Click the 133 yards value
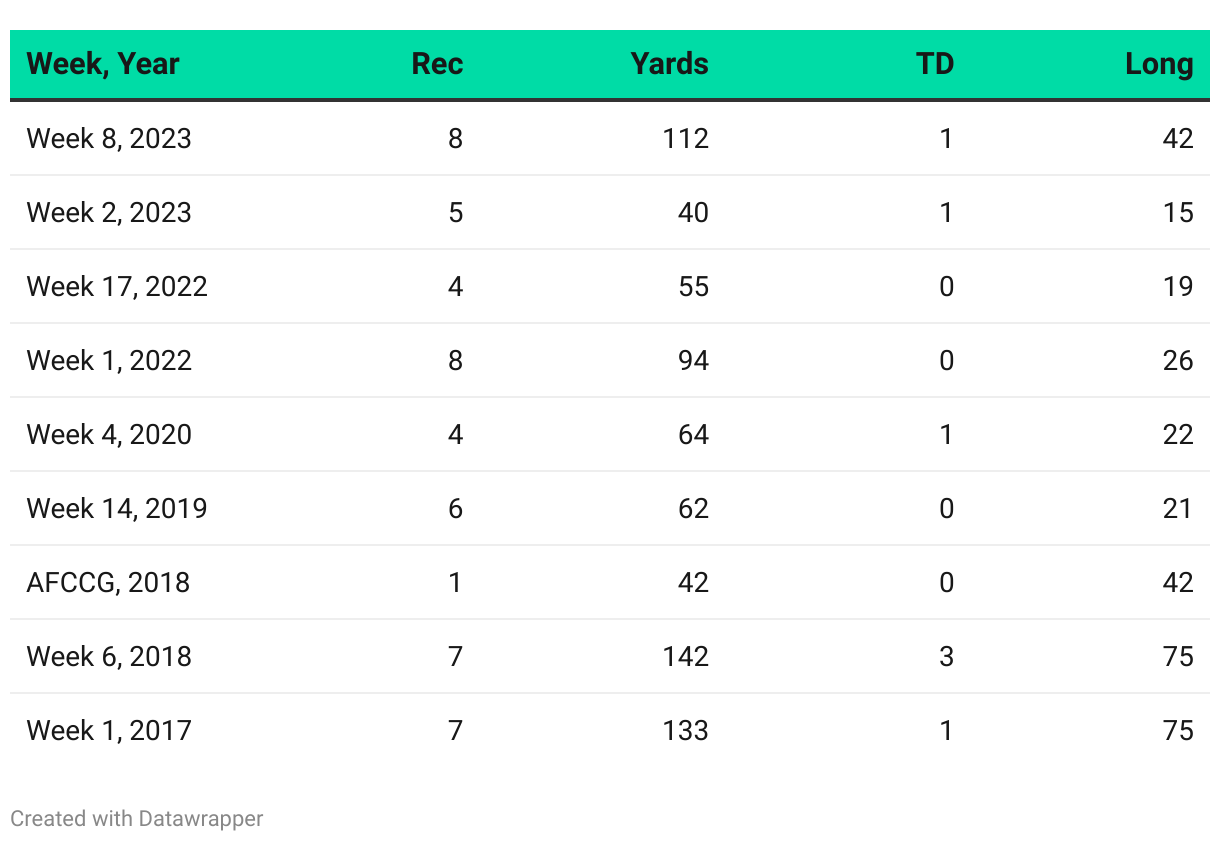The height and width of the screenshot is (842, 1220). click(685, 730)
